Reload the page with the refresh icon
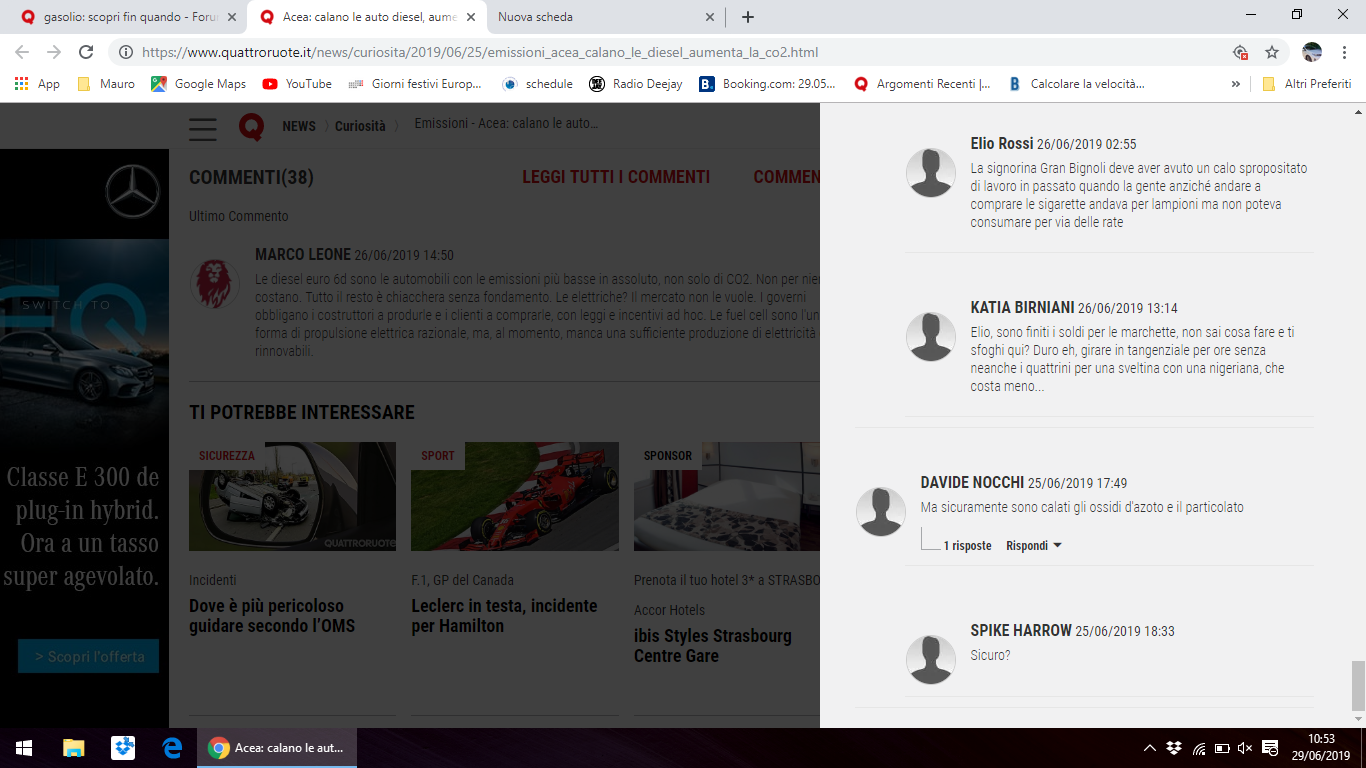The width and height of the screenshot is (1366, 768). 86,52
